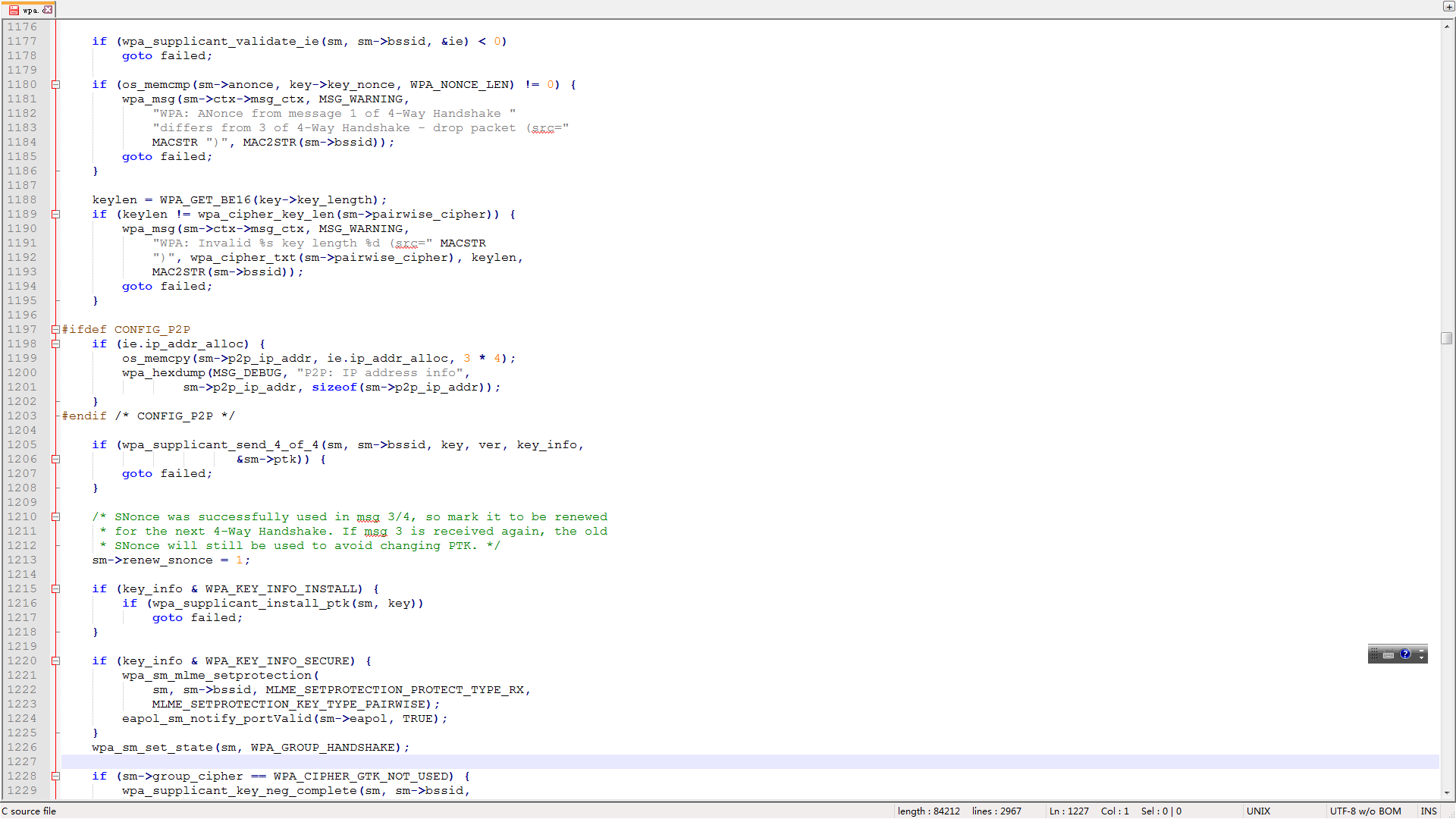Click 'length : 84212' in status bar

tap(929, 811)
